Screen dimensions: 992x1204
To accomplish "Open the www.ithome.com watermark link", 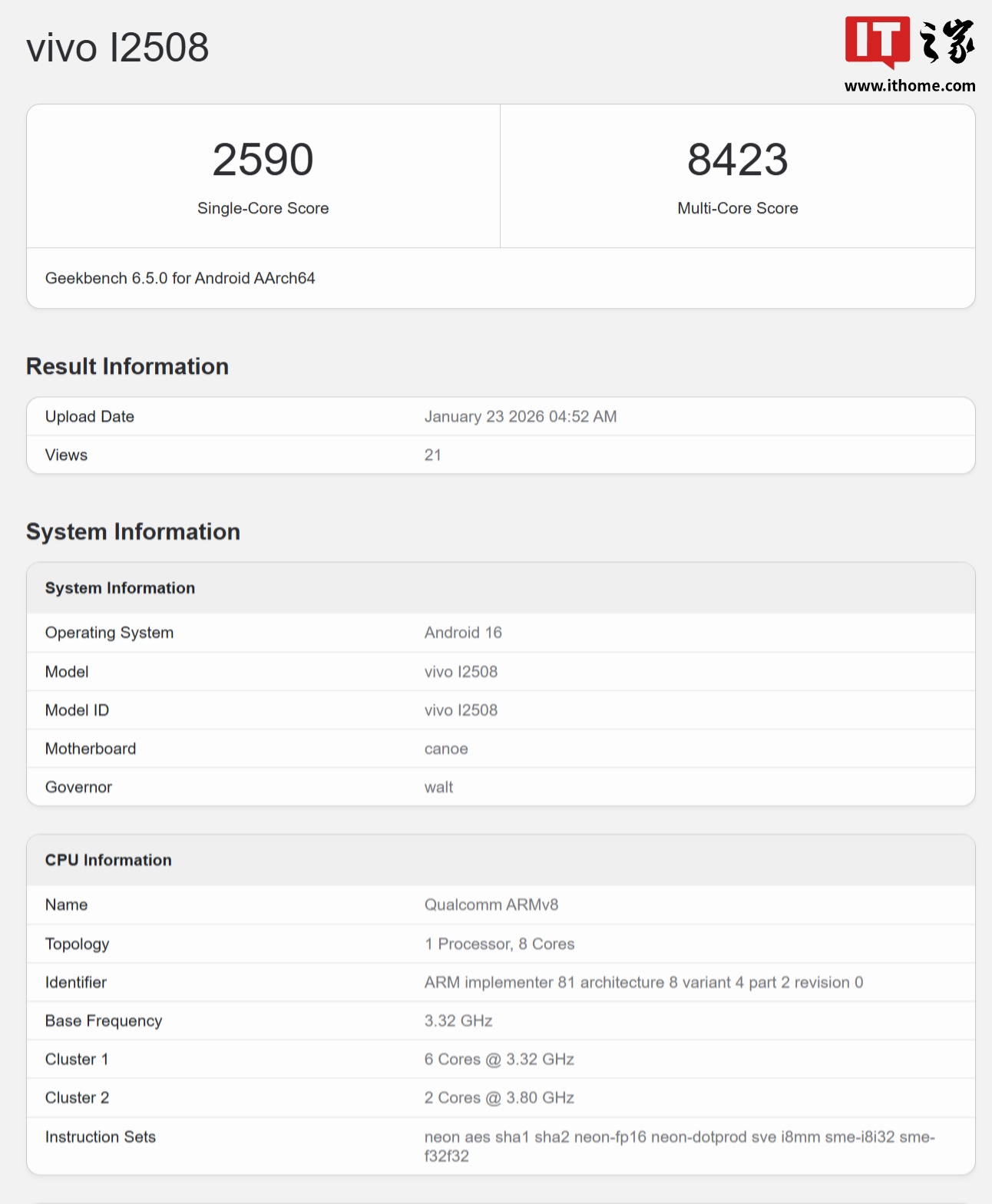I will point(909,86).
